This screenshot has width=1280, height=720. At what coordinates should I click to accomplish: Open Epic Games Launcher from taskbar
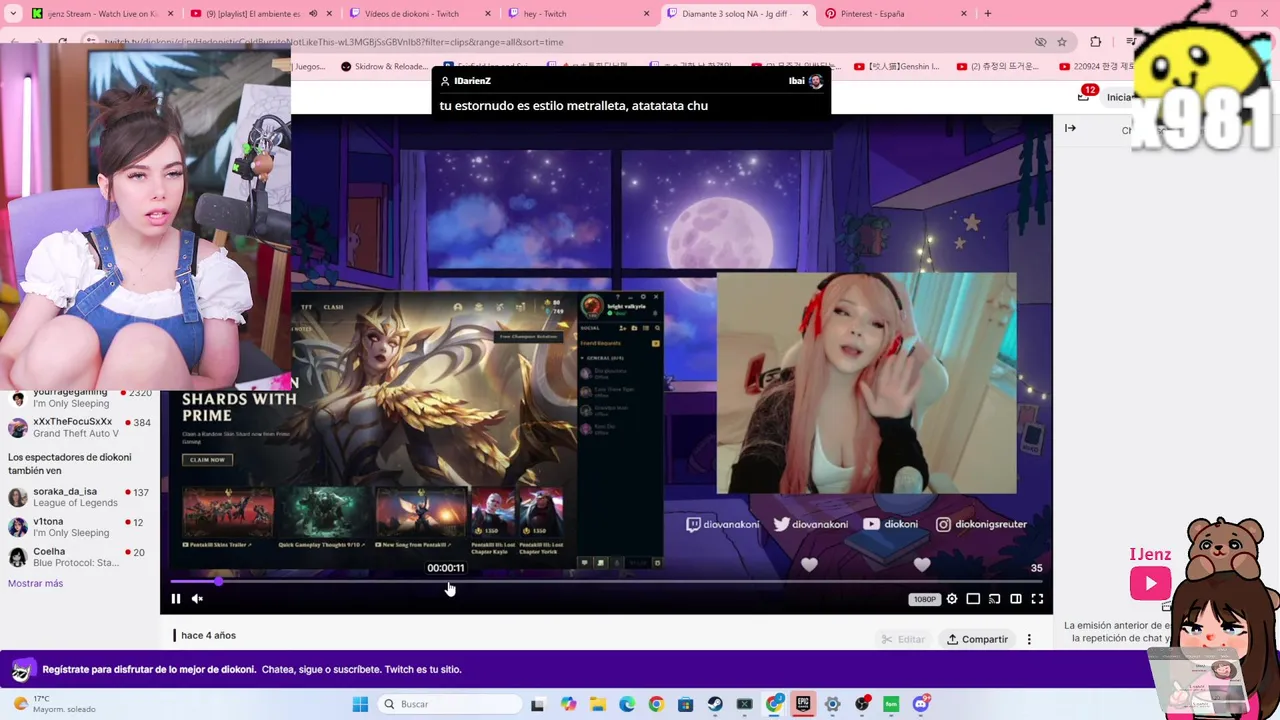pyautogui.click(x=803, y=704)
